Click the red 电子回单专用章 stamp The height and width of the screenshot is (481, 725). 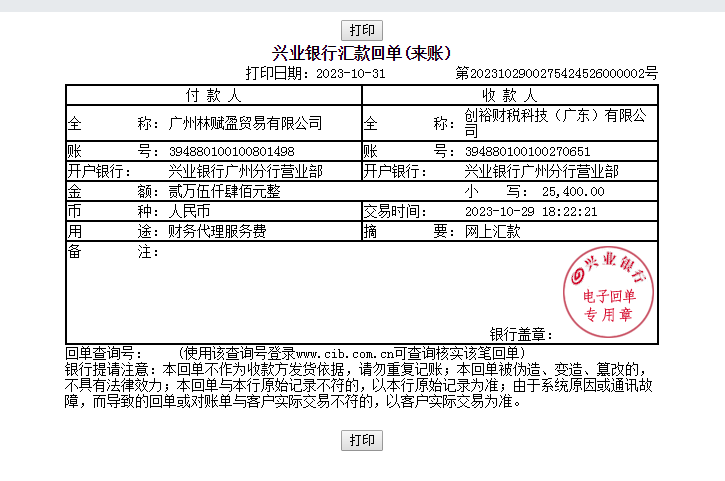(608, 292)
